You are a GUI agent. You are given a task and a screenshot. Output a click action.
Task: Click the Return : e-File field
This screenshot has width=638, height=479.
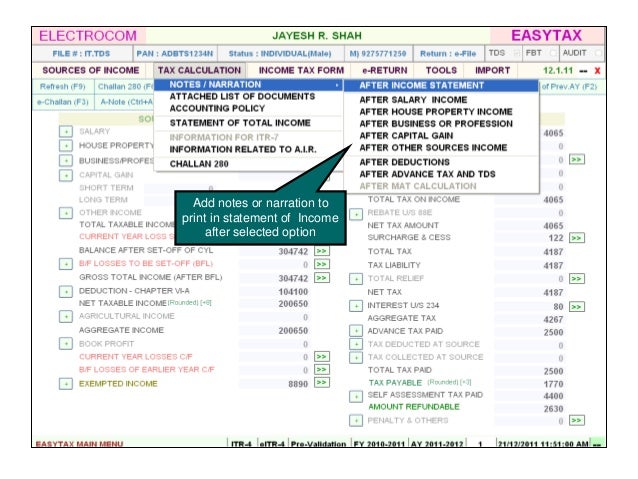[448, 53]
